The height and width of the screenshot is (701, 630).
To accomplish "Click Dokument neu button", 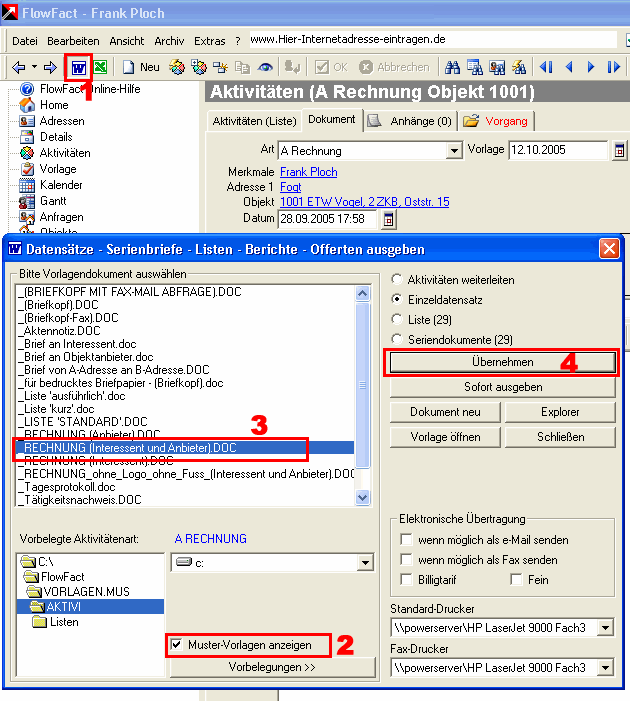I will [x=445, y=412].
